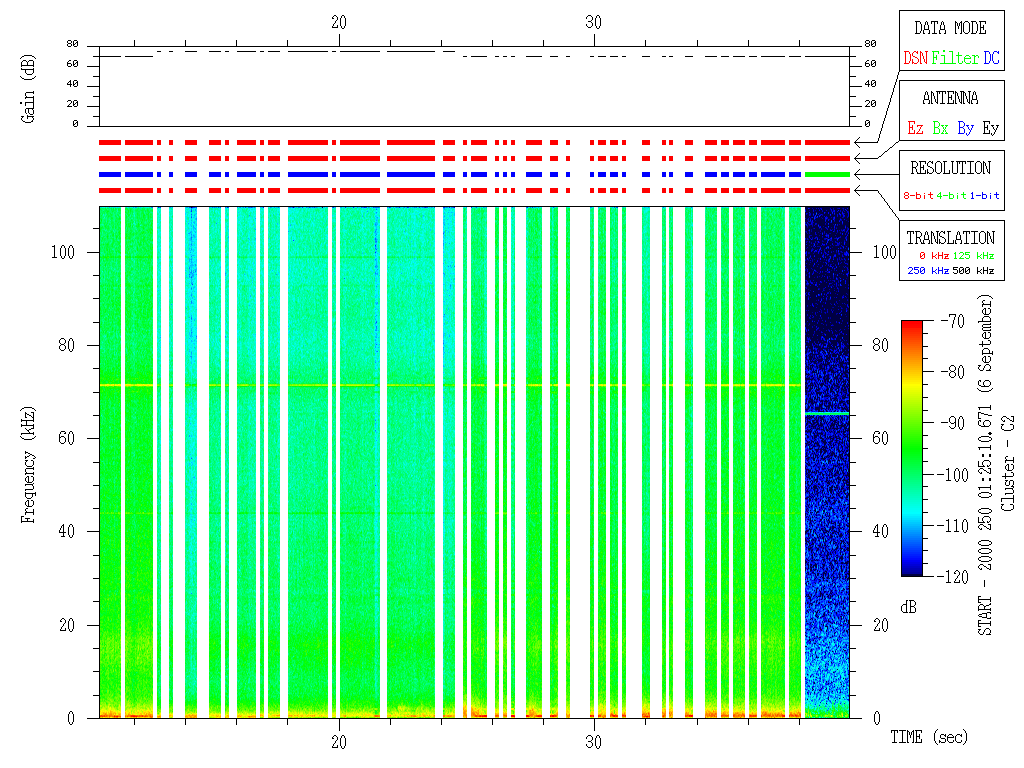Select the DC label in Data Mode legend
The image size is (1024, 768).
pyautogui.click(x=991, y=59)
